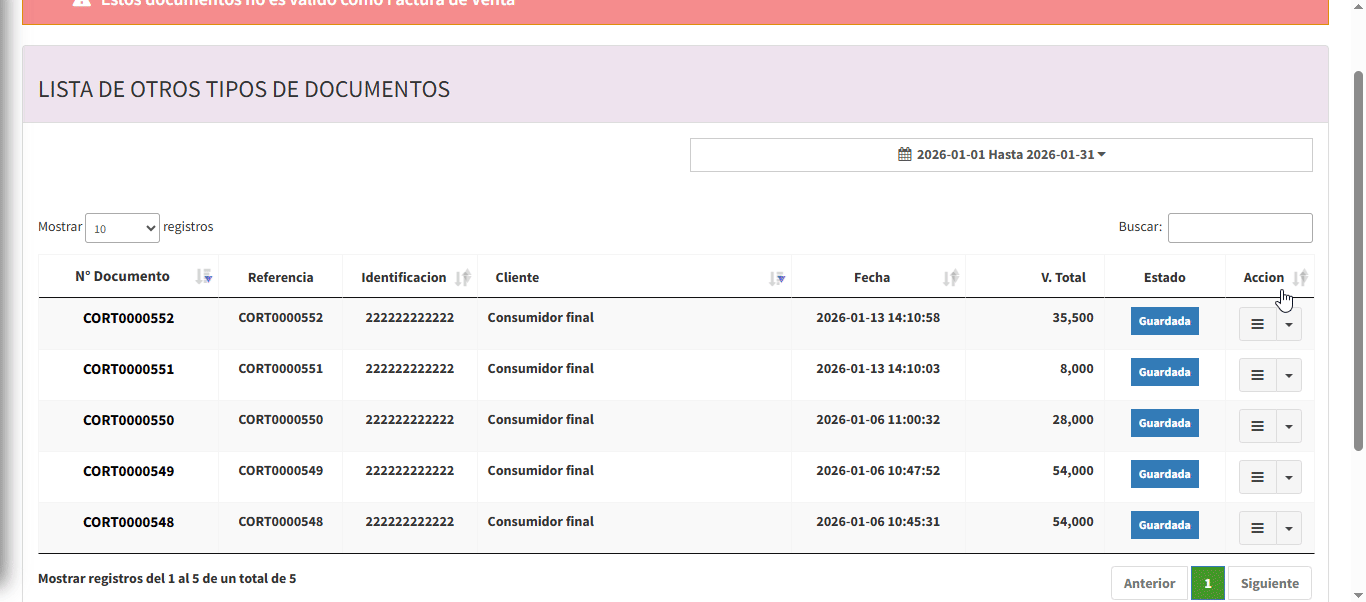This screenshot has width=1366, height=602.
Task: Open hamburger action menu for CORT0000552
Action: pos(1257,324)
